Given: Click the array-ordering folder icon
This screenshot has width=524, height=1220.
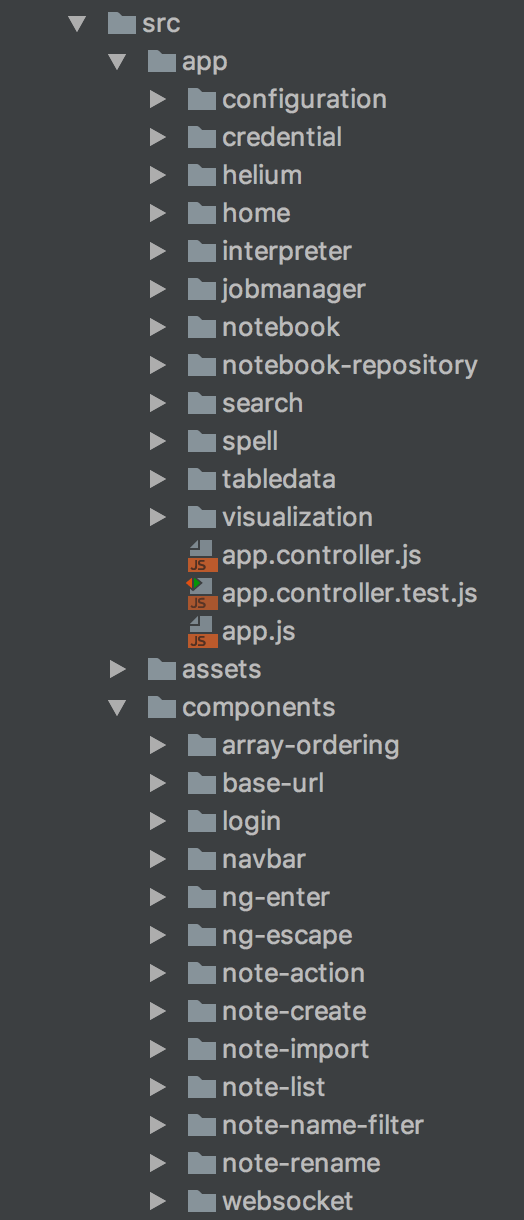Looking at the screenshot, I should (x=201, y=744).
